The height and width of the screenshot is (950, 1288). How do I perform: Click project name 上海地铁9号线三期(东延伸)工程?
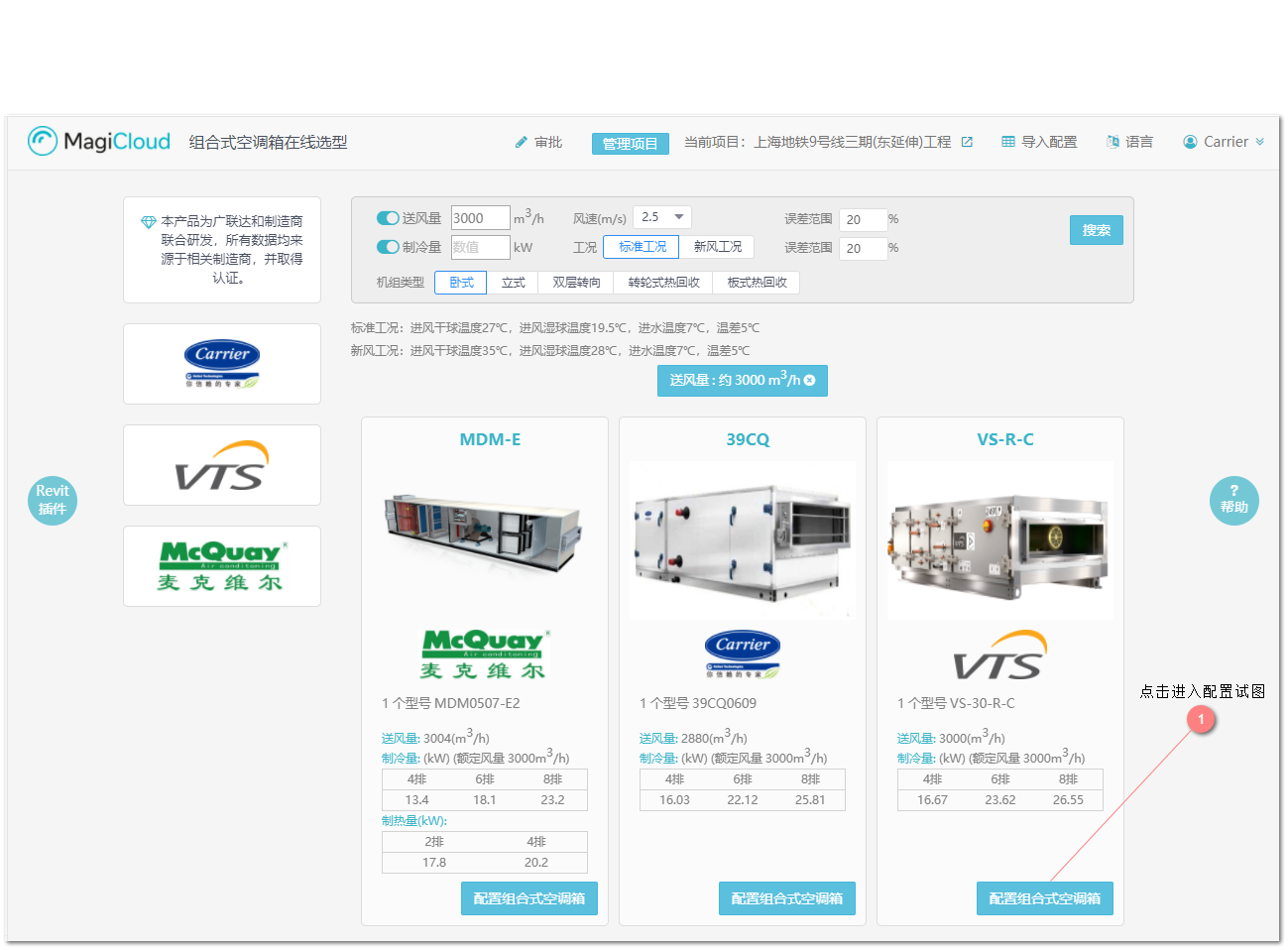[x=853, y=142]
